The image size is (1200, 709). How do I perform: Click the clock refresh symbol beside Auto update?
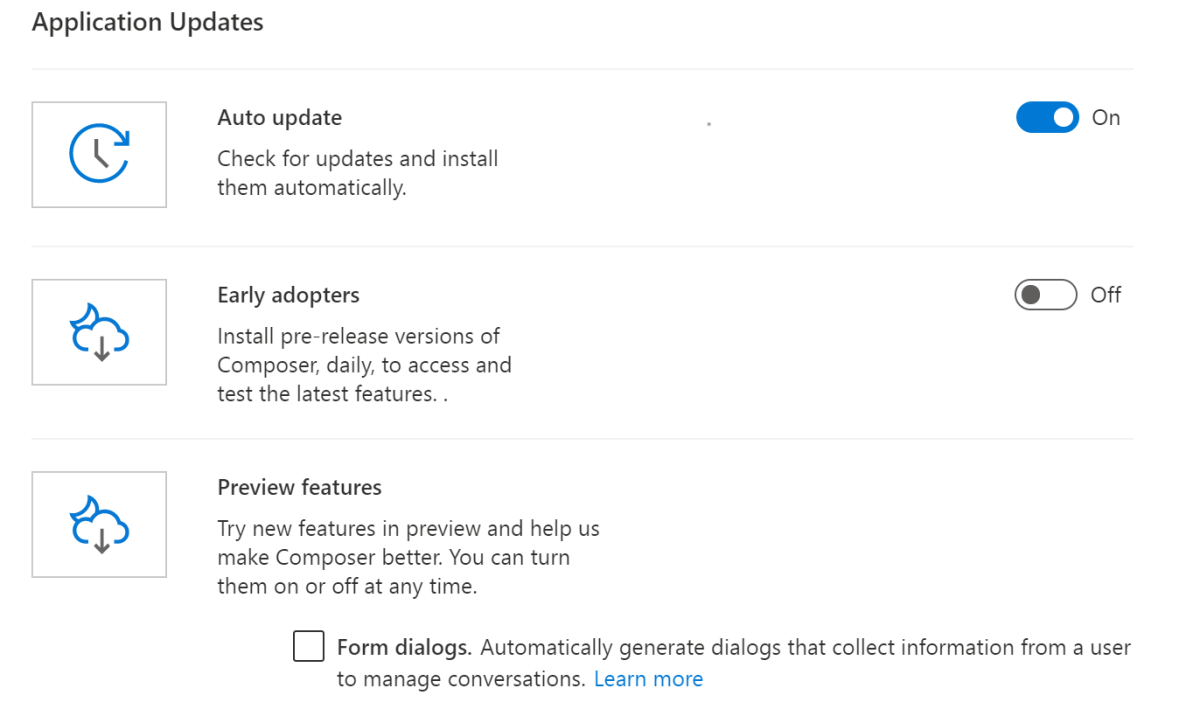[99, 154]
